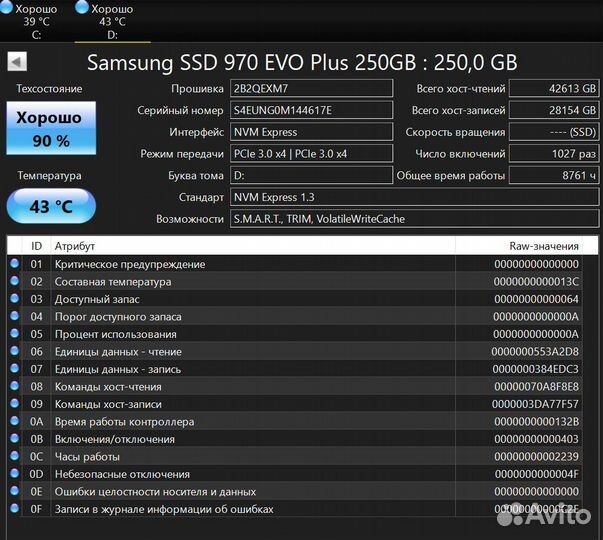The width and height of the screenshot is (603, 540).
Task: Select row Составная температура
Action: [295, 282]
